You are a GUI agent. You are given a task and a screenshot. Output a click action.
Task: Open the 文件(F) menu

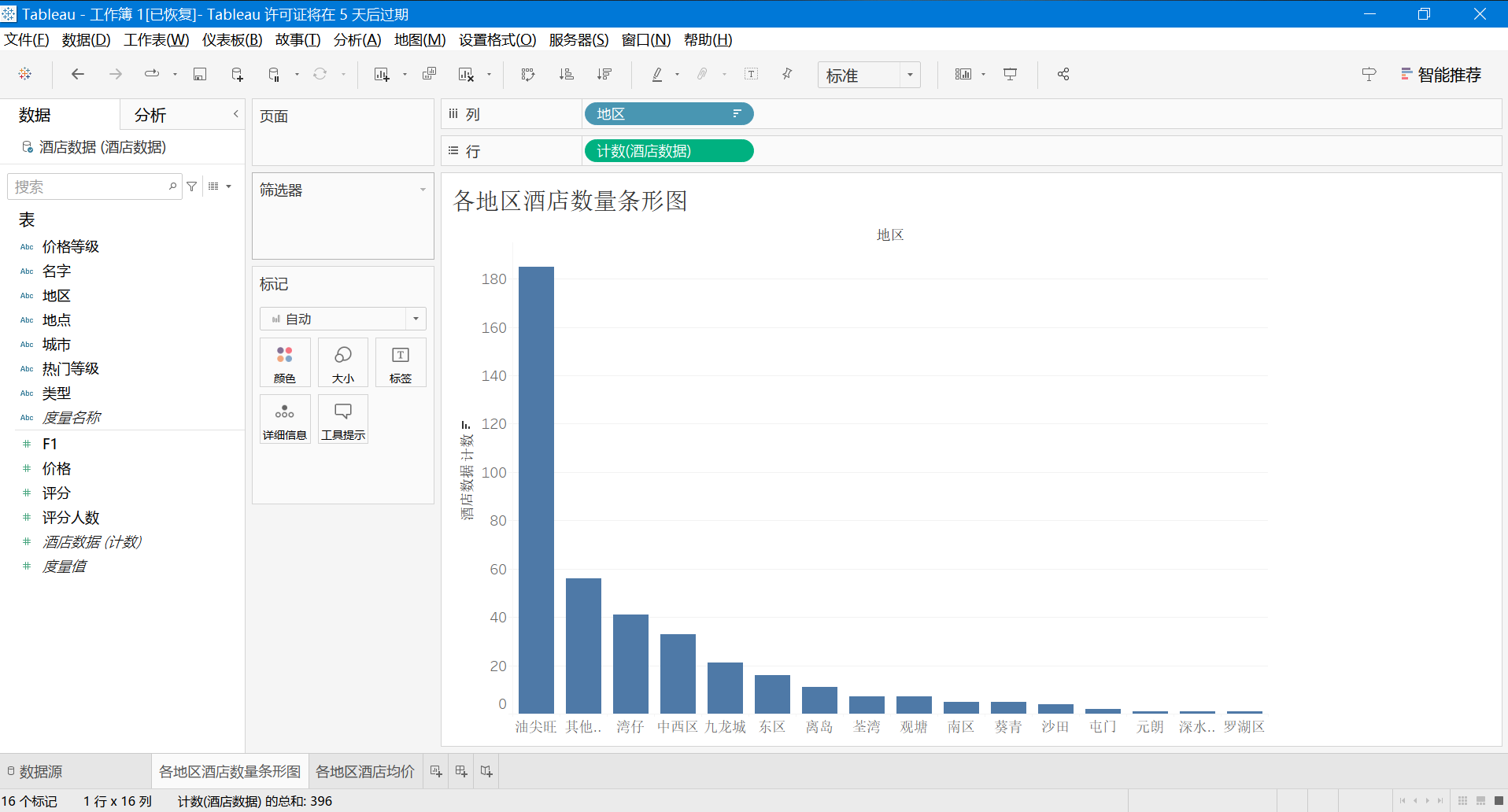click(x=27, y=39)
